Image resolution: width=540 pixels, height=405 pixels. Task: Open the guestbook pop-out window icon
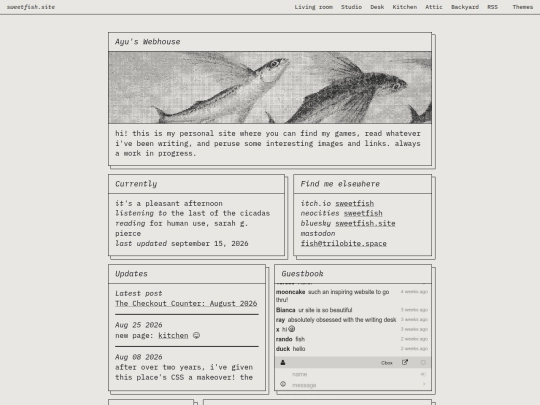coord(405,362)
